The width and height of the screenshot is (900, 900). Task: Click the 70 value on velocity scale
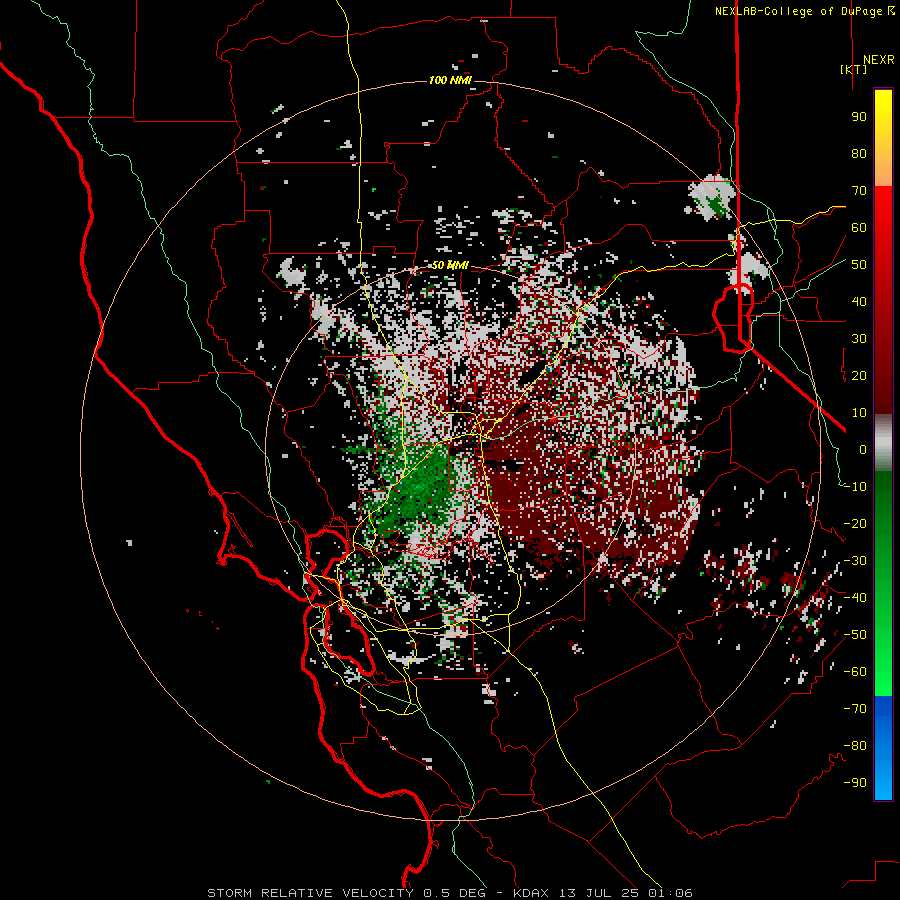point(859,191)
